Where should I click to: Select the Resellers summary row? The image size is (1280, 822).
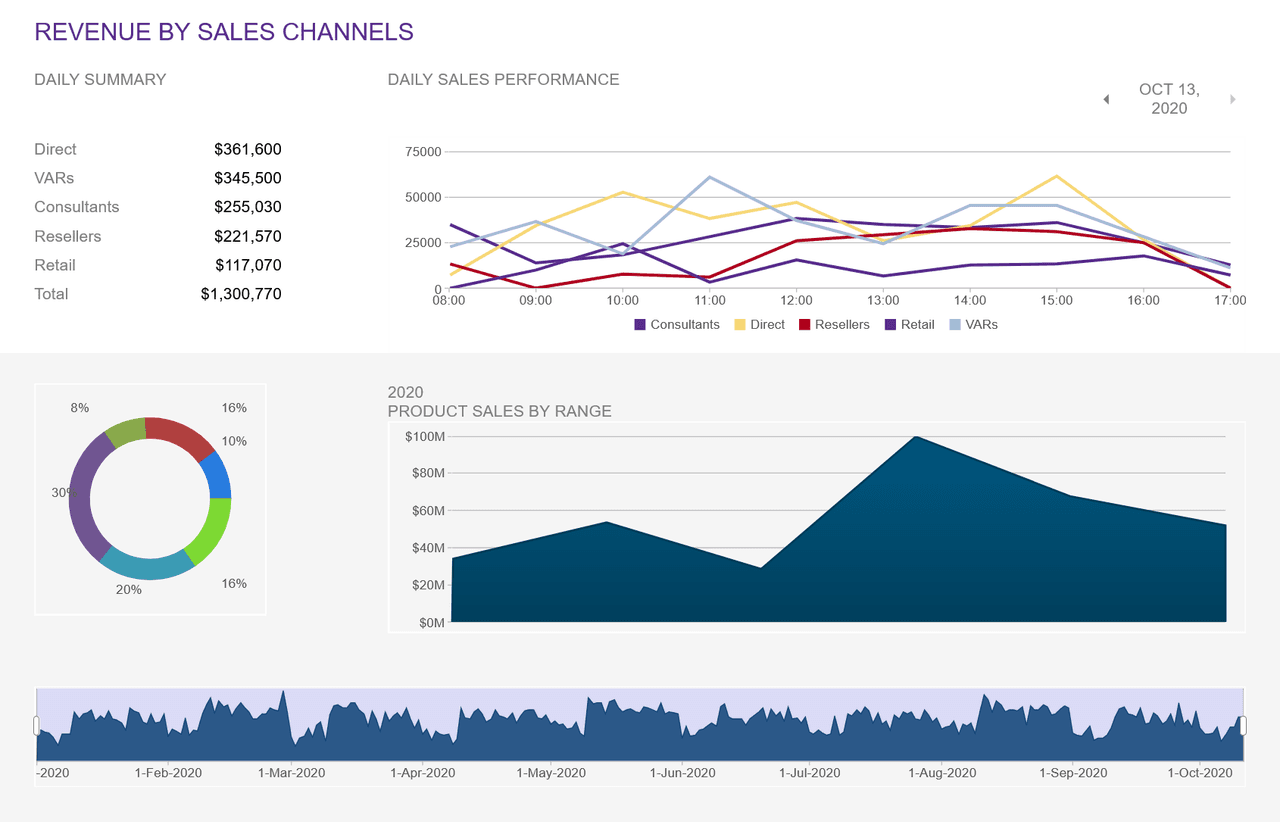158,236
